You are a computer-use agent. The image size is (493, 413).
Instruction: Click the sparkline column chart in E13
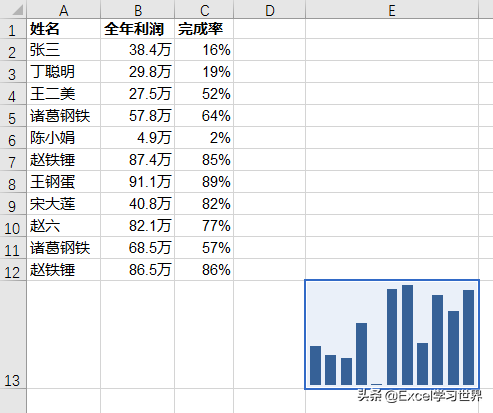point(392,334)
